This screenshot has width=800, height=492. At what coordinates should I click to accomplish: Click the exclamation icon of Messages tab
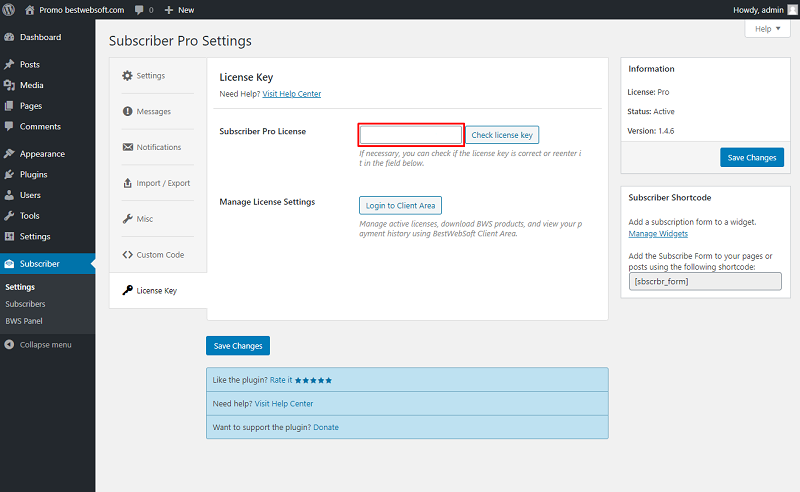pyautogui.click(x=127, y=111)
